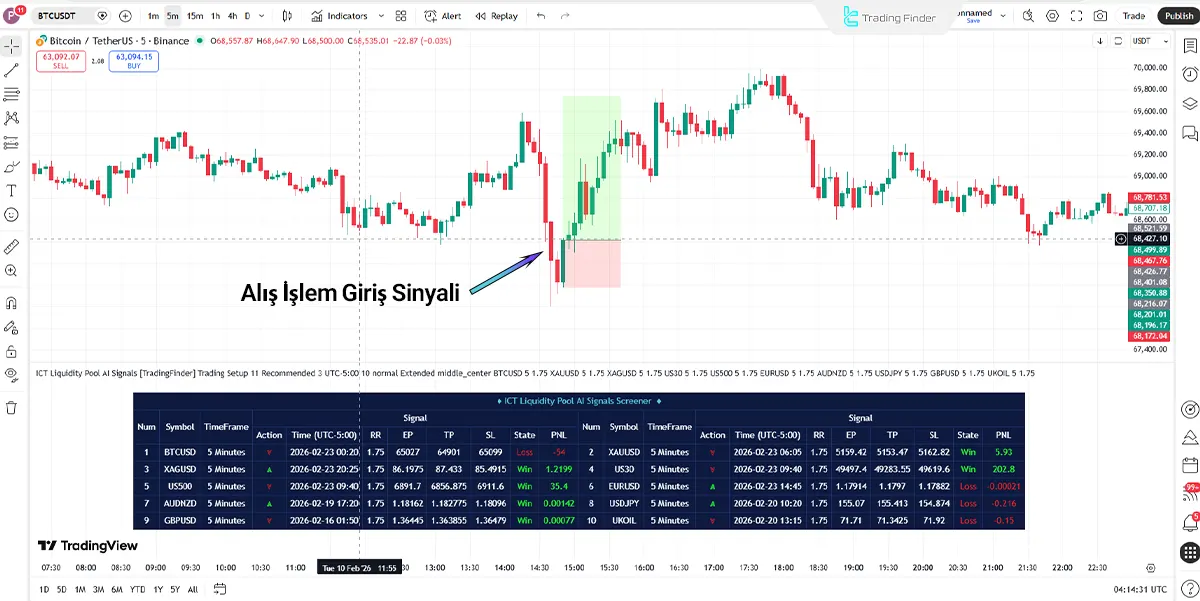Image resolution: width=1200 pixels, height=601 pixels.
Task: Select the YTD date range
Action: [x=137, y=590]
